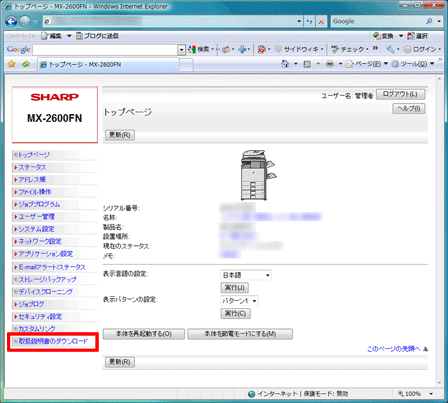Click the Google toolbar search input field
Image resolution: width=448 pixels, height=403 pixels.
coord(105,50)
